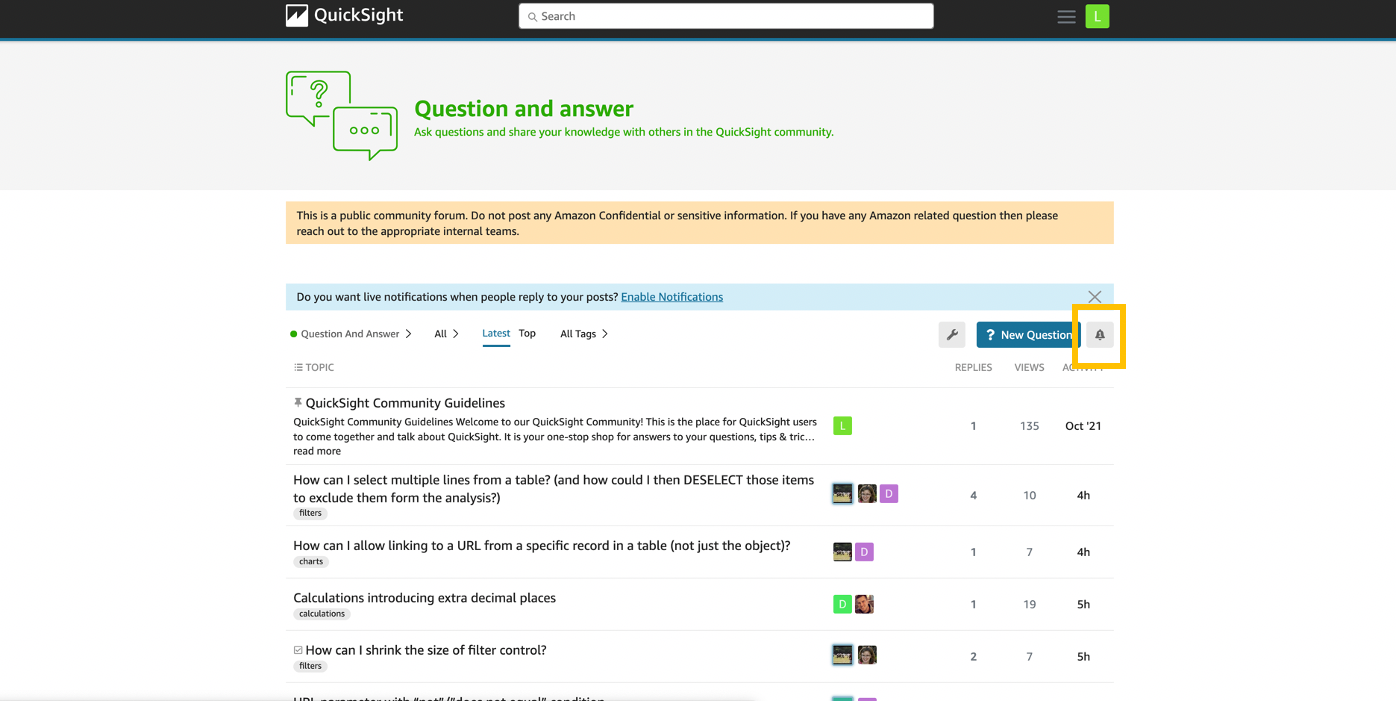This screenshot has width=1396, height=718.
Task: Sort topics by Replies column
Action: [x=973, y=368]
